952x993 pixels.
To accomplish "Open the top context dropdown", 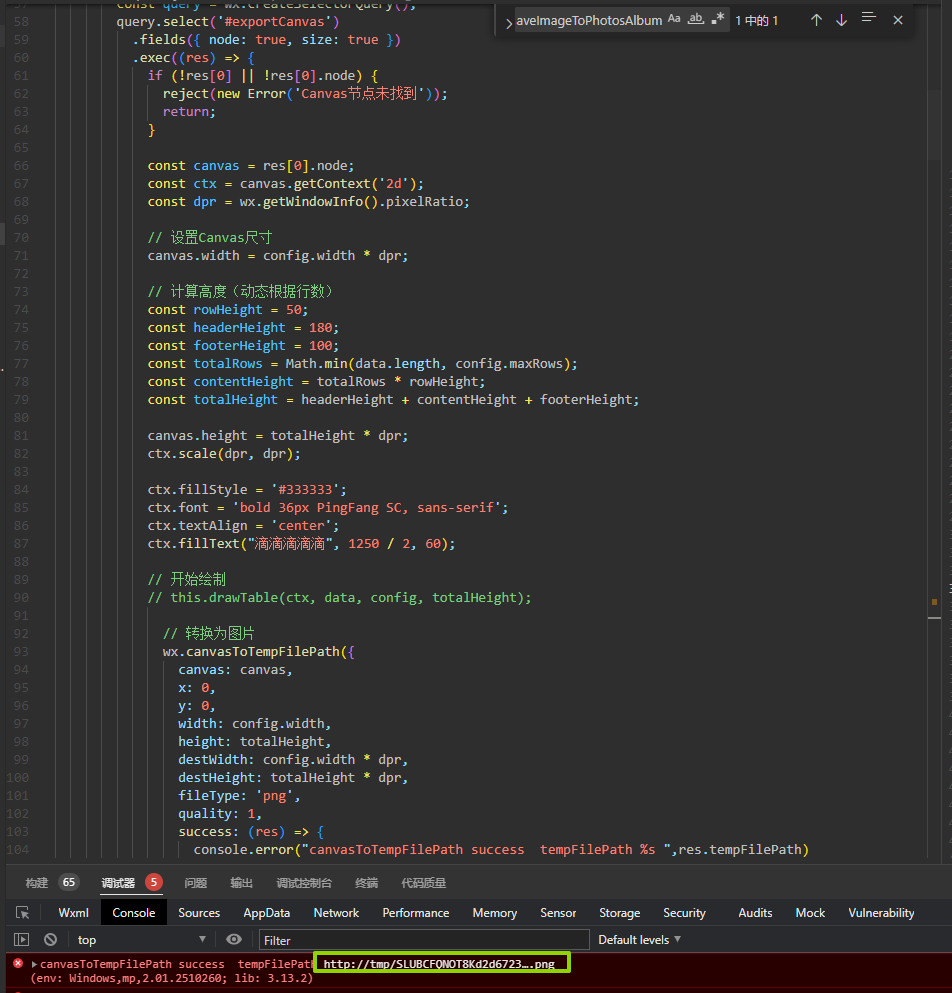I will click(141, 940).
